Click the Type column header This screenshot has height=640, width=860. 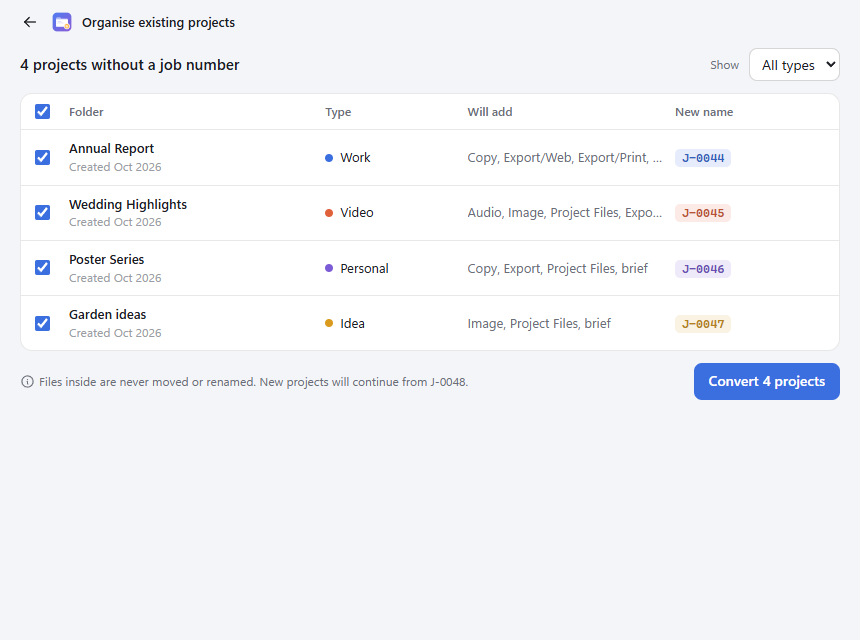(x=338, y=112)
